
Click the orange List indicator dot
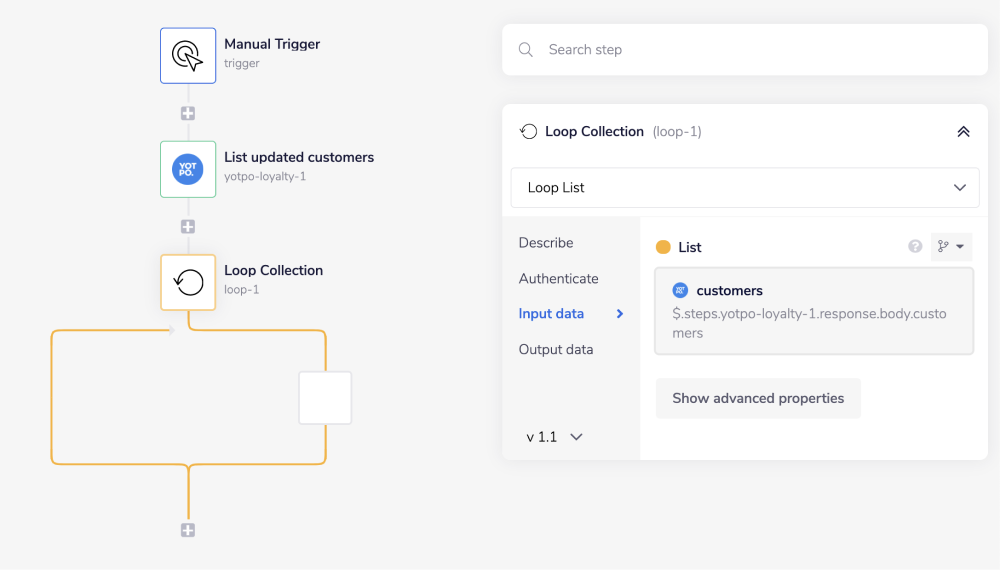(x=663, y=247)
